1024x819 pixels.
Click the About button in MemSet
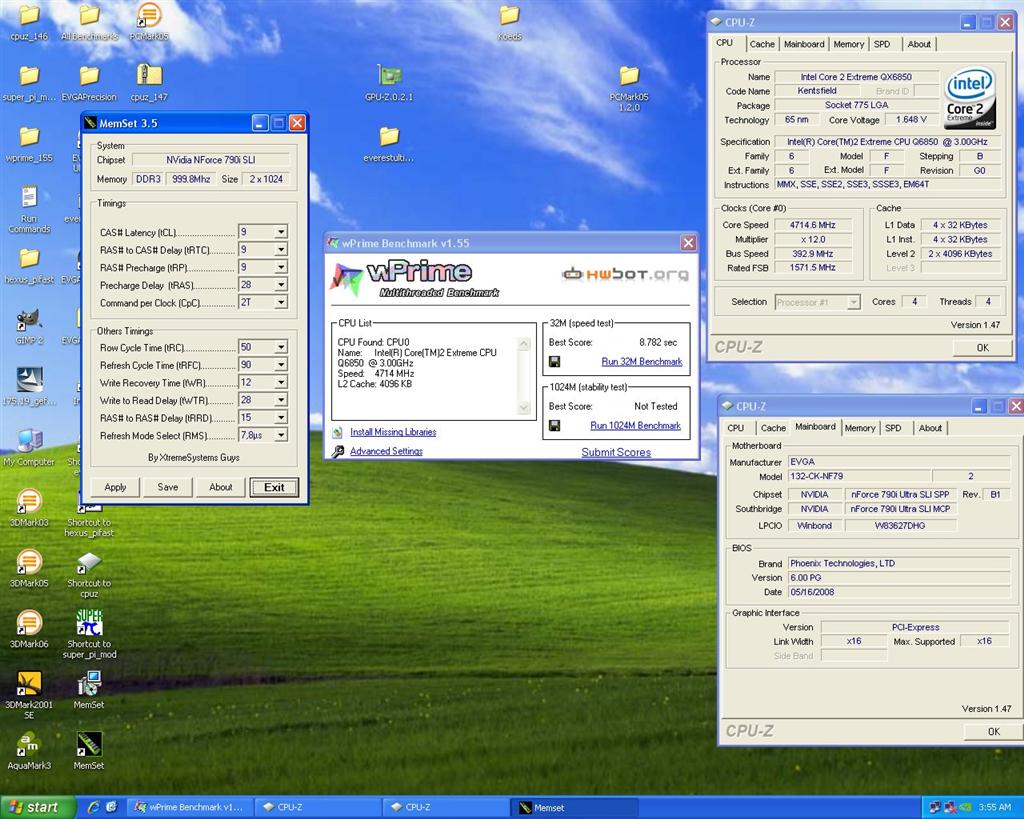(221, 487)
